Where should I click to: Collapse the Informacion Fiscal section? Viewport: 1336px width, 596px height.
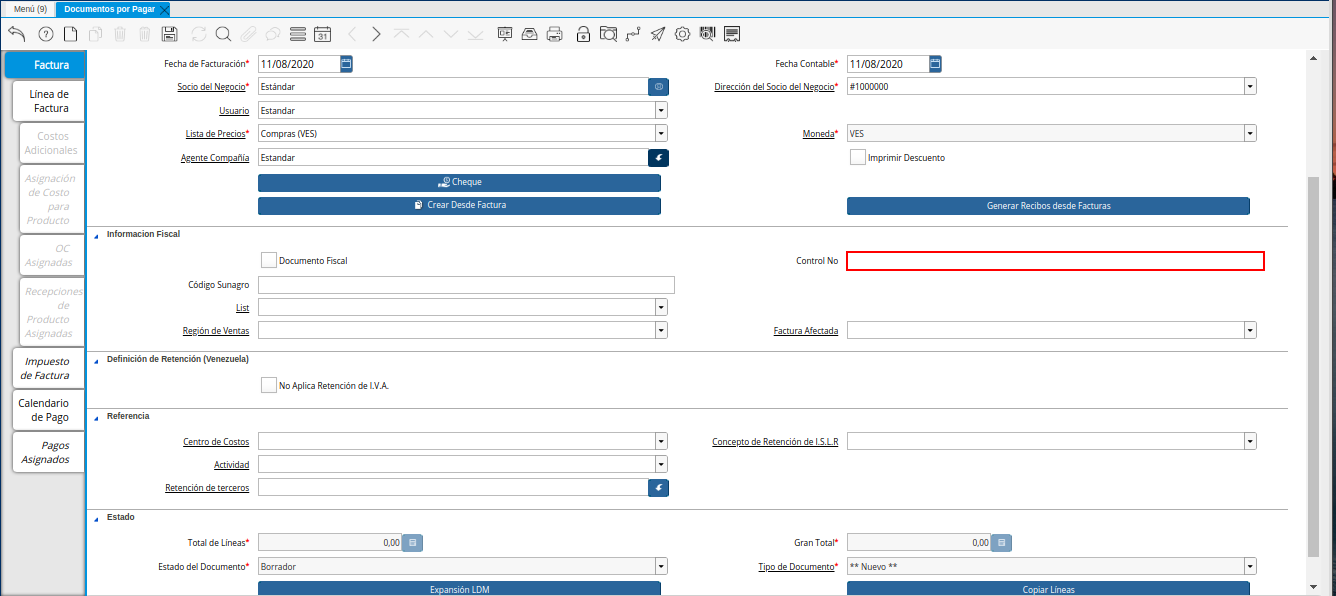97,234
